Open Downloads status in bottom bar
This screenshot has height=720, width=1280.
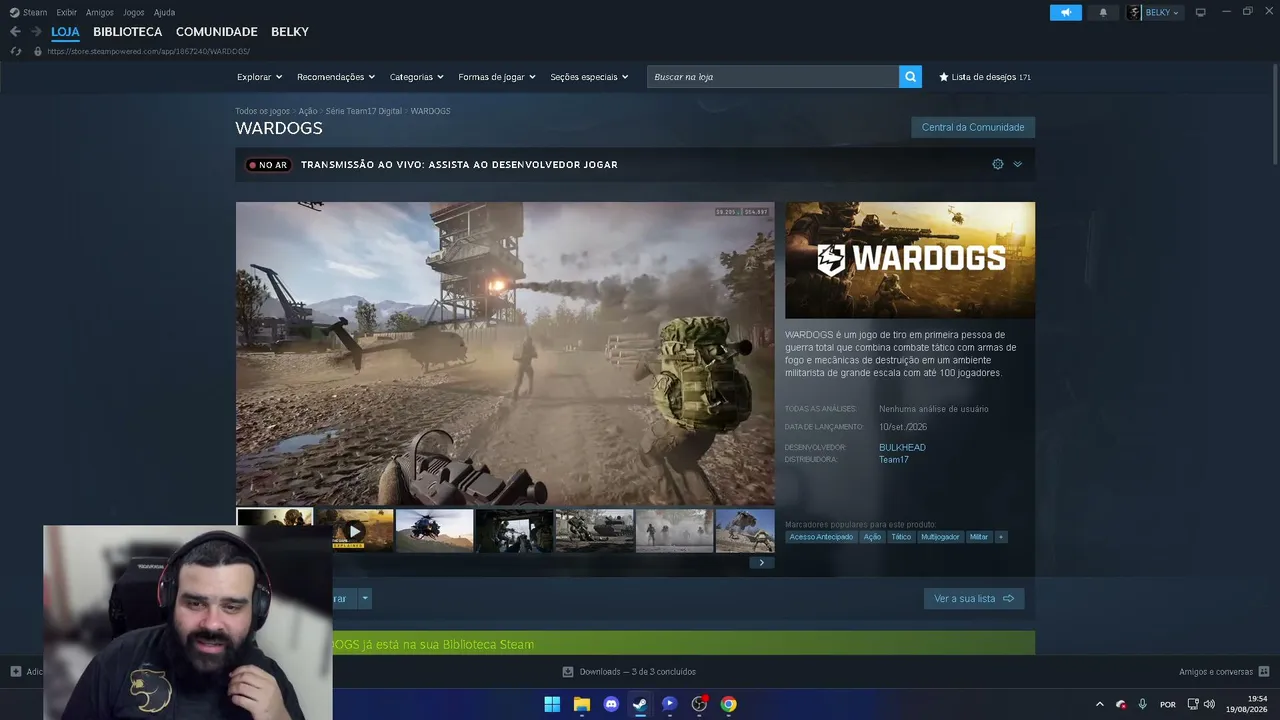coord(629,672)
